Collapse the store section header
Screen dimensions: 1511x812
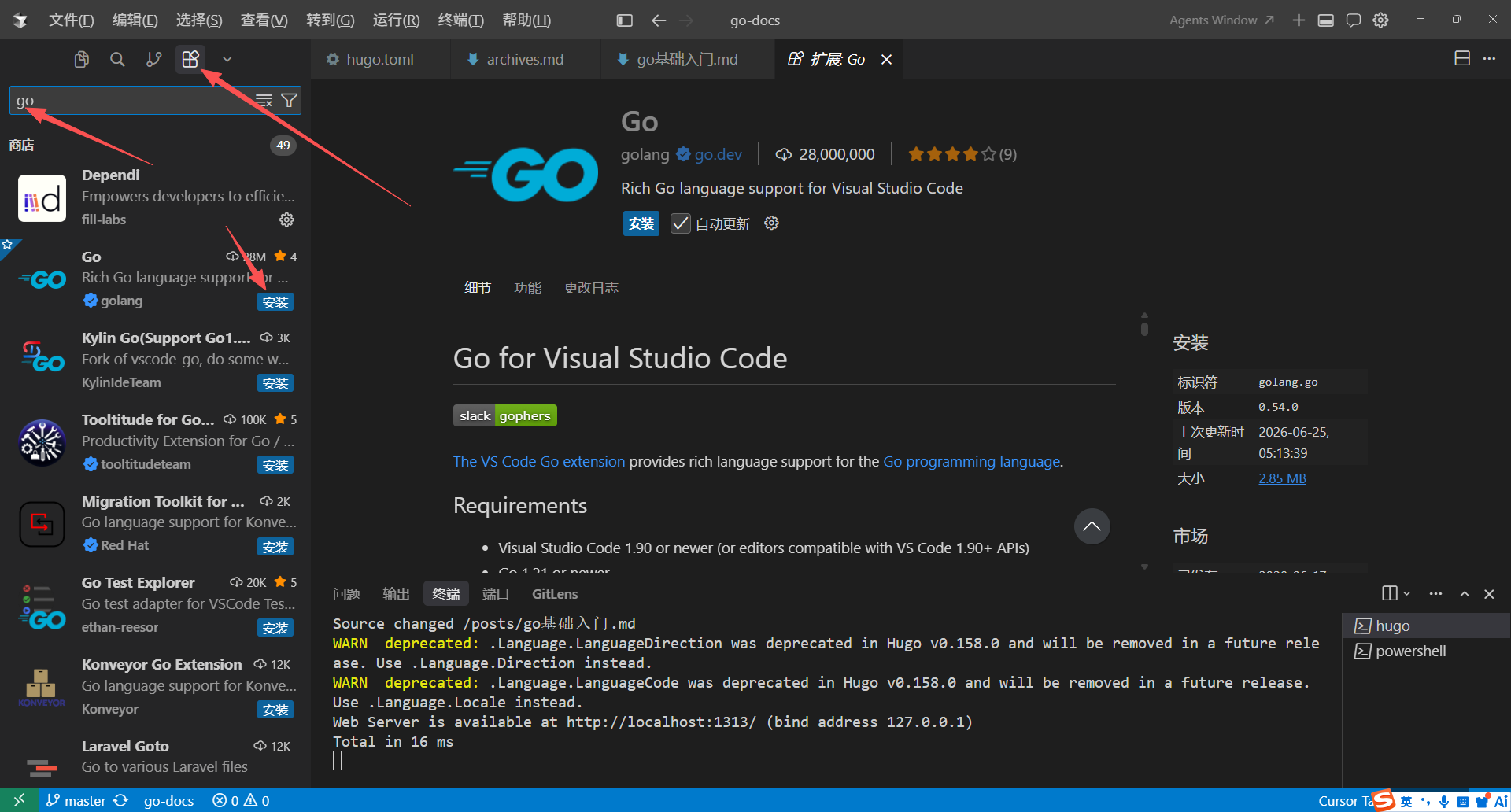click(x=152, y=145)
